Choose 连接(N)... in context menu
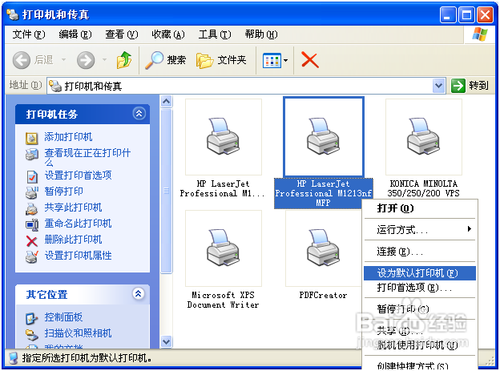 pyautogui.click(x=420, y=252)
